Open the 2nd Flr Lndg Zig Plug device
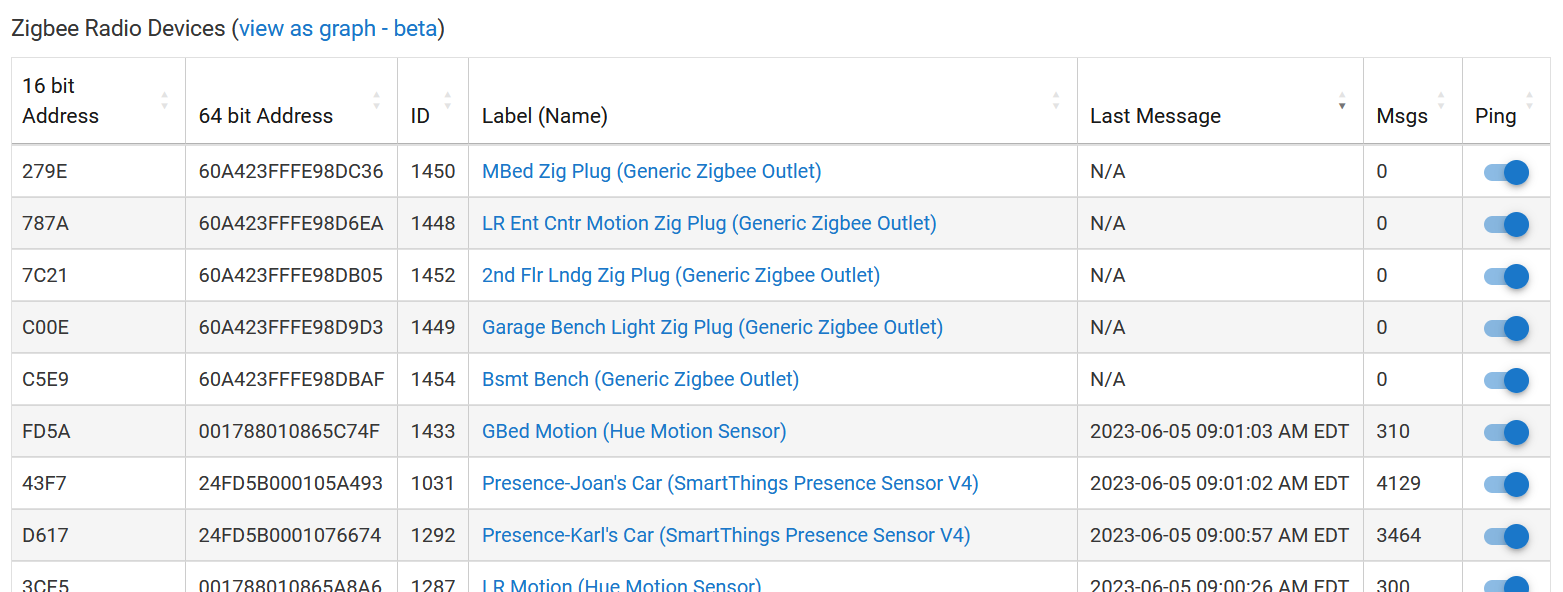The height and width of the screenshot is (592, 1563). point(681,275)
